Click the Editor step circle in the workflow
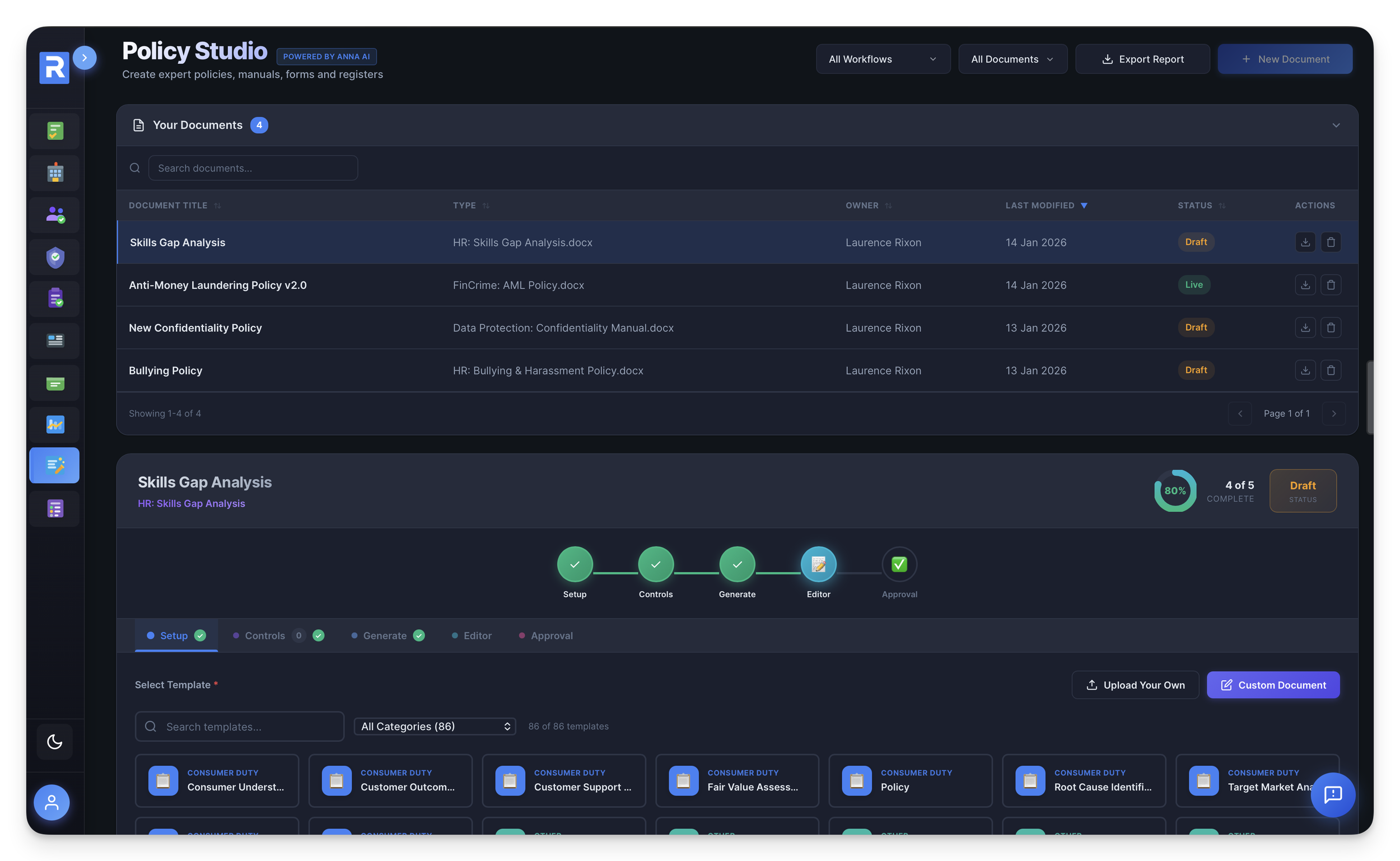This screenshot has width=1400, height=861. point(819,564)
